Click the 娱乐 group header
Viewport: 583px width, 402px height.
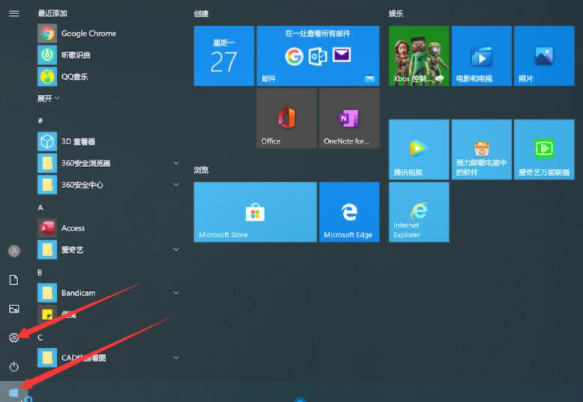click(x=396, y=14)
